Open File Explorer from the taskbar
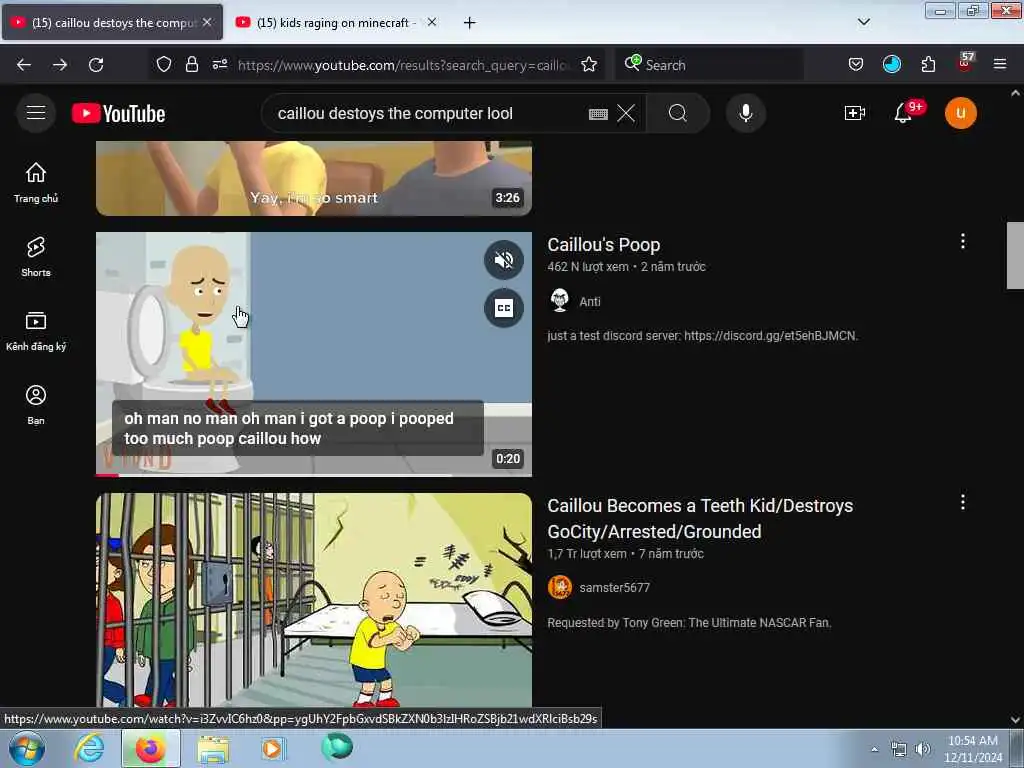The width and height of the screenshot is (1024, 768). pyautogui.click(x=214, y=749)
